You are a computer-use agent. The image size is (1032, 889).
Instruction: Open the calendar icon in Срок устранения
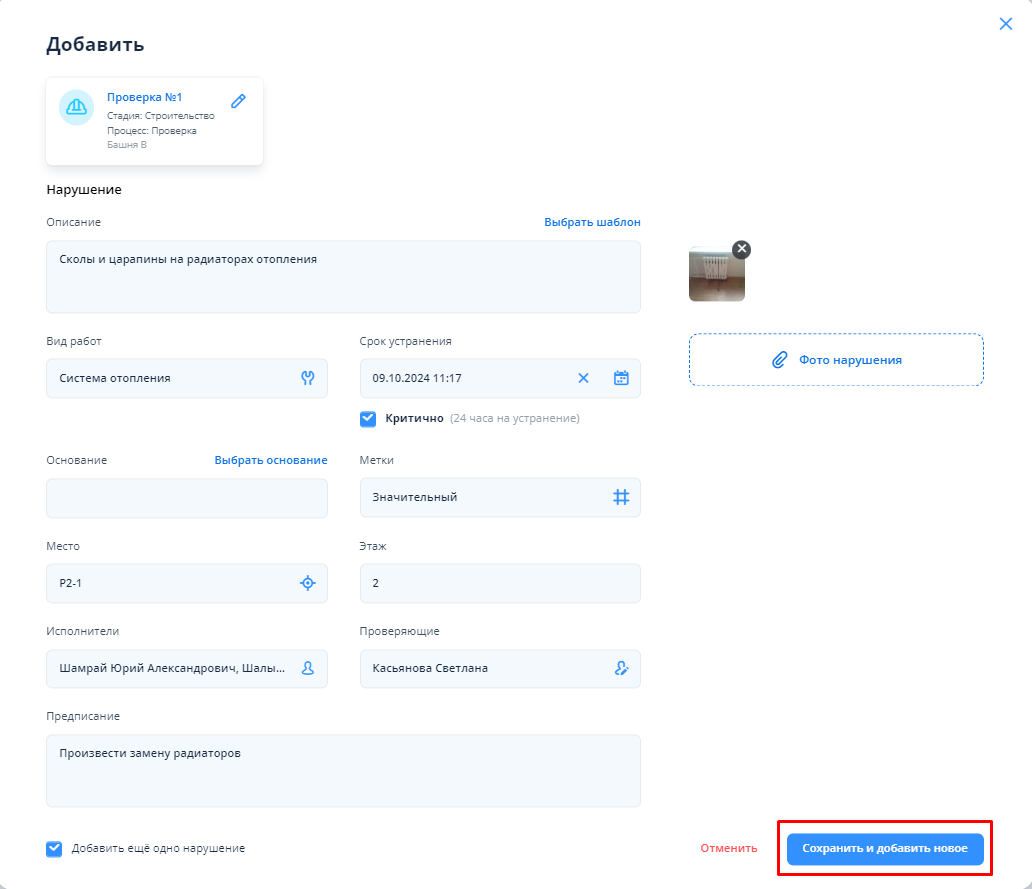(x=621, y=378)
